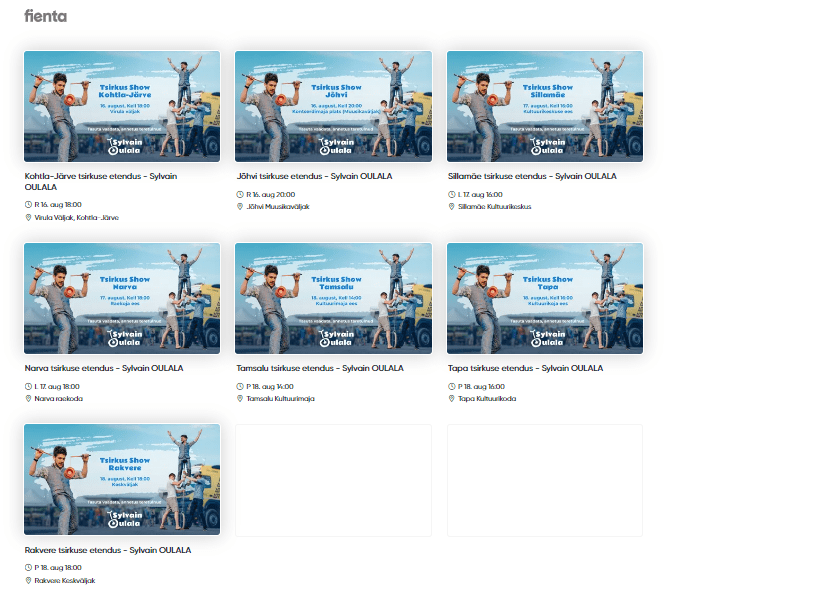Select the Tsirkus Show Tamsalu poster image
819x590 pixels.
tap(333, 298)
